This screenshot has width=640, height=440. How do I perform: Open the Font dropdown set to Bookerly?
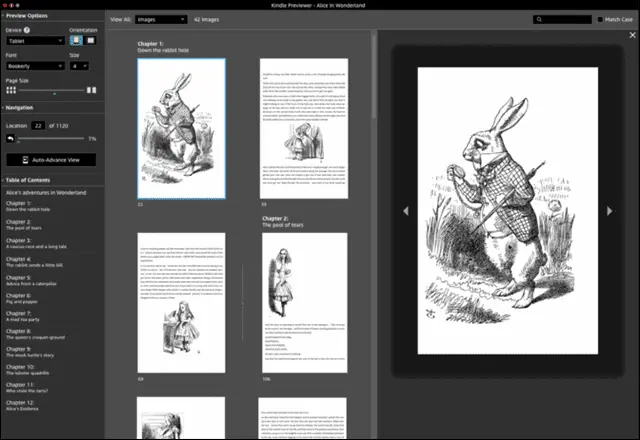[35, 66]
